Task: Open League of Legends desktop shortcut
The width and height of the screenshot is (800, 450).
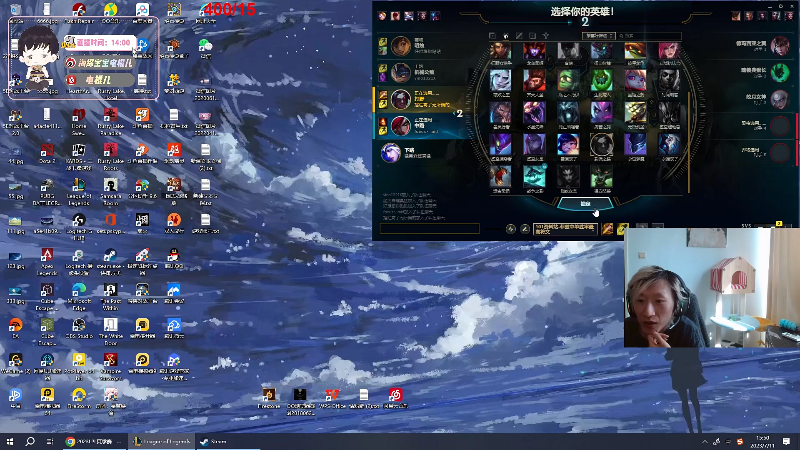Action: [79, 191]
